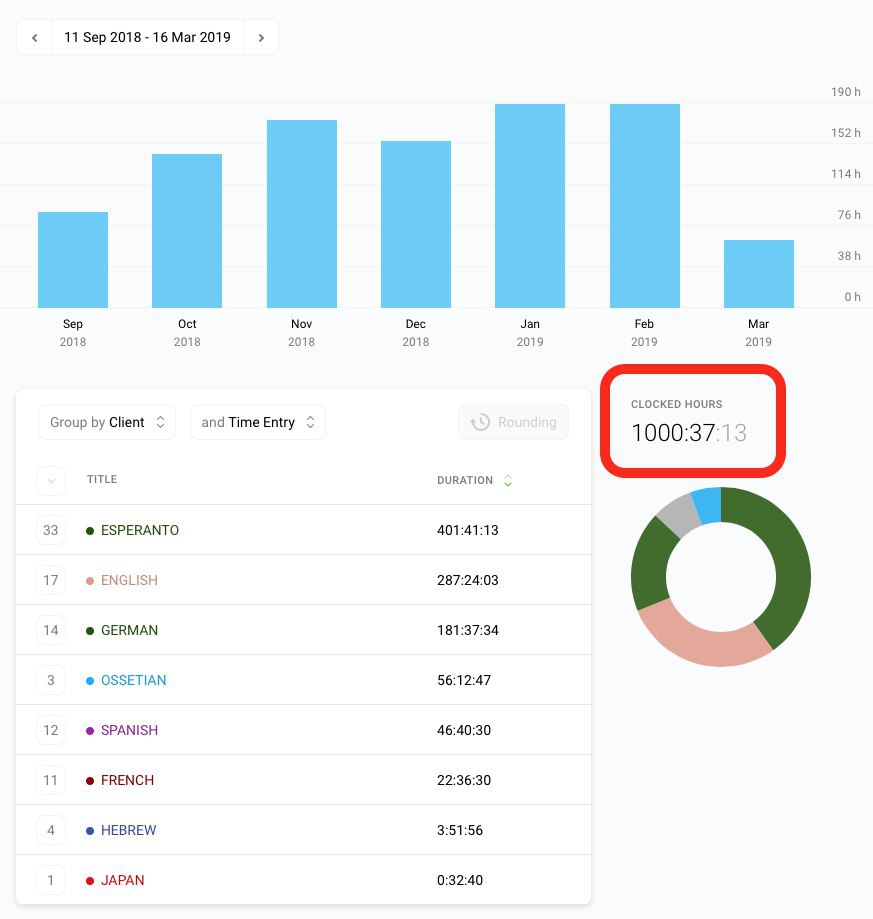Expand the 4 entries for HEBREW
Image resolution: width=873 pixels, height=919 pixels.
point(51,830)
